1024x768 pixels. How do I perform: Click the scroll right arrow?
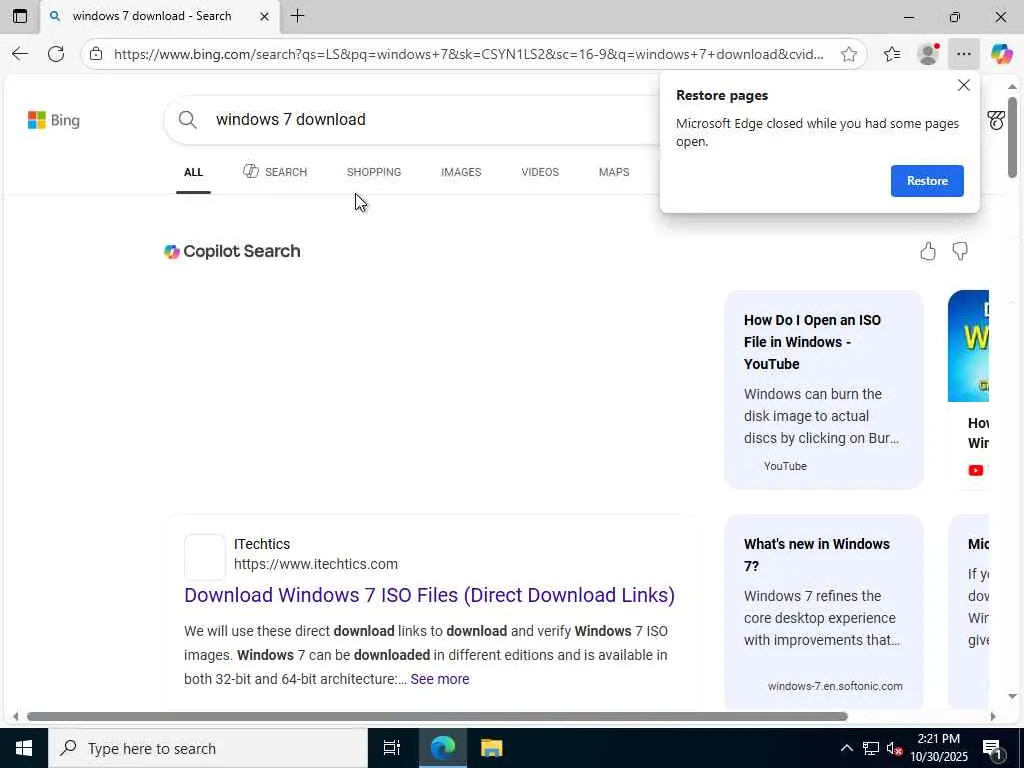point(993,716)
